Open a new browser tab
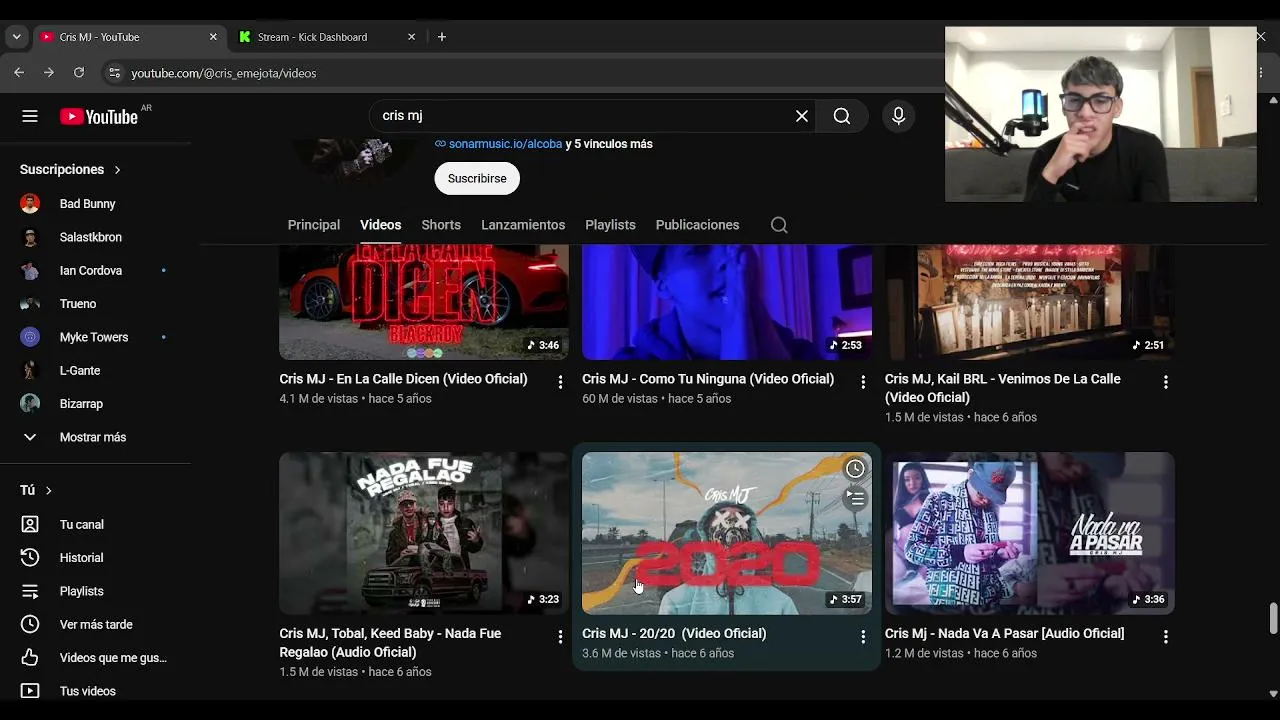This screenshot has width=1280, height=720. 442,37
